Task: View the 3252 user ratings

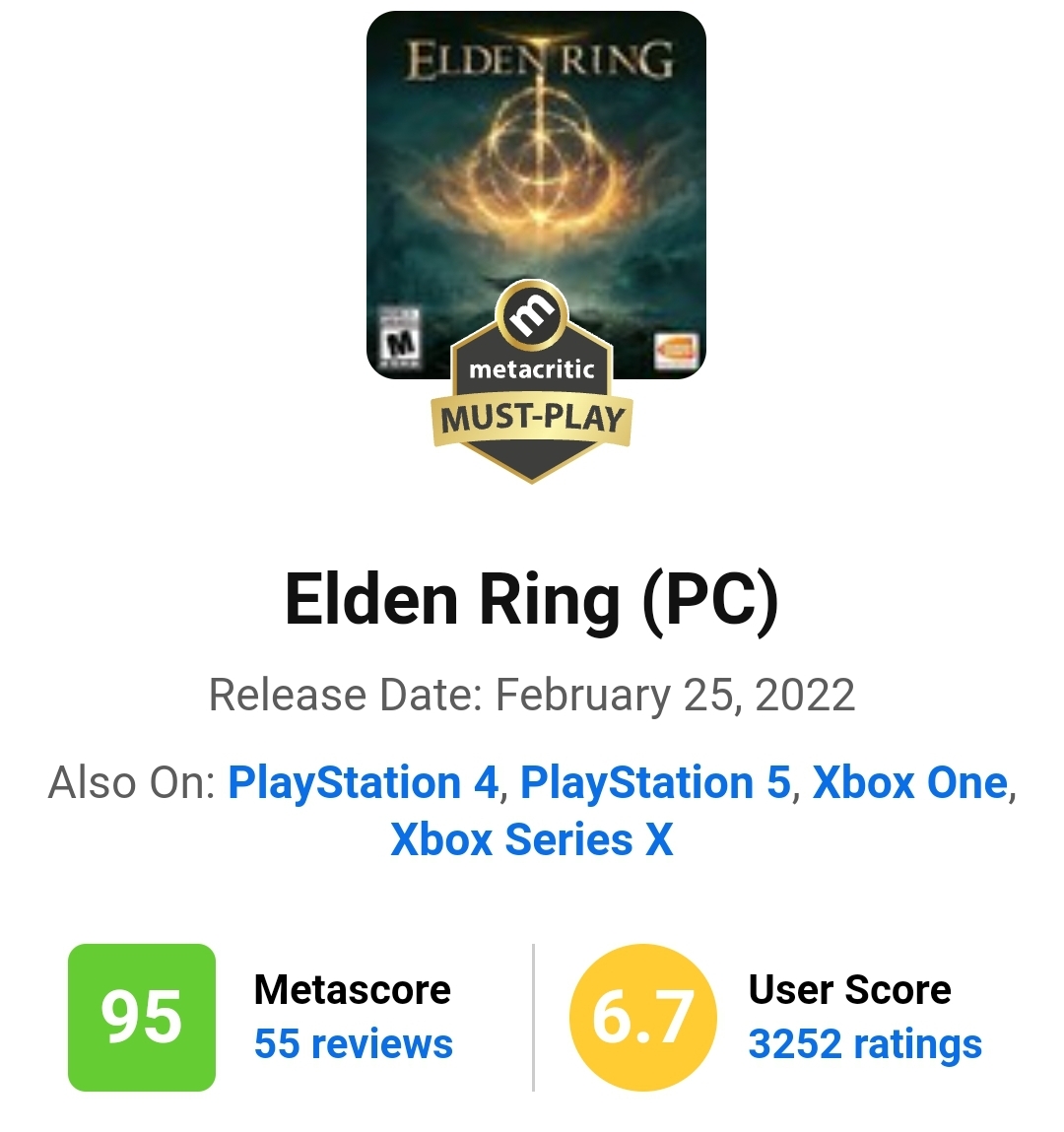Action: coord(865,1044)
